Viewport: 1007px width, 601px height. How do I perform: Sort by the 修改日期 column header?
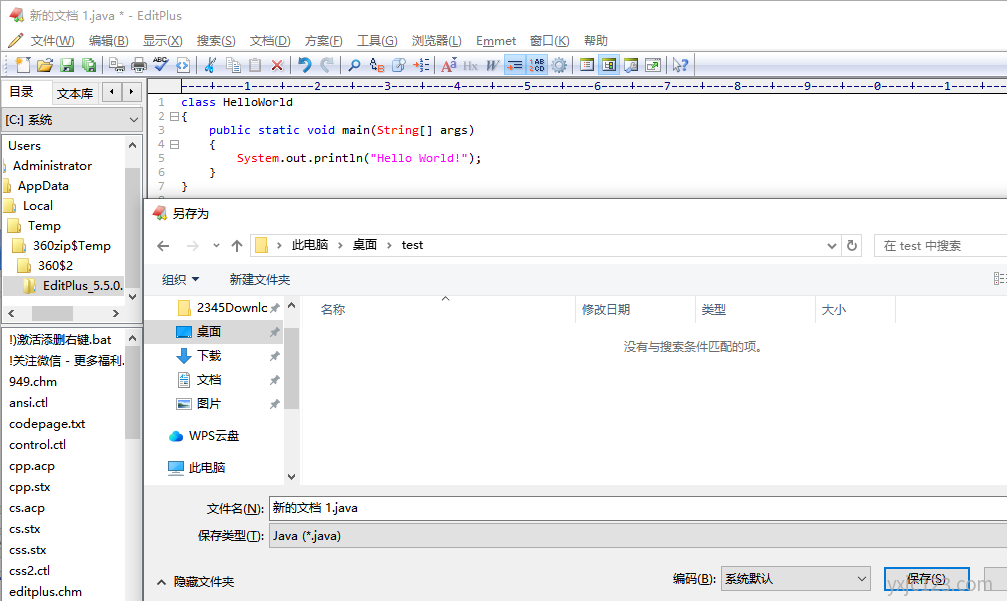606,309
